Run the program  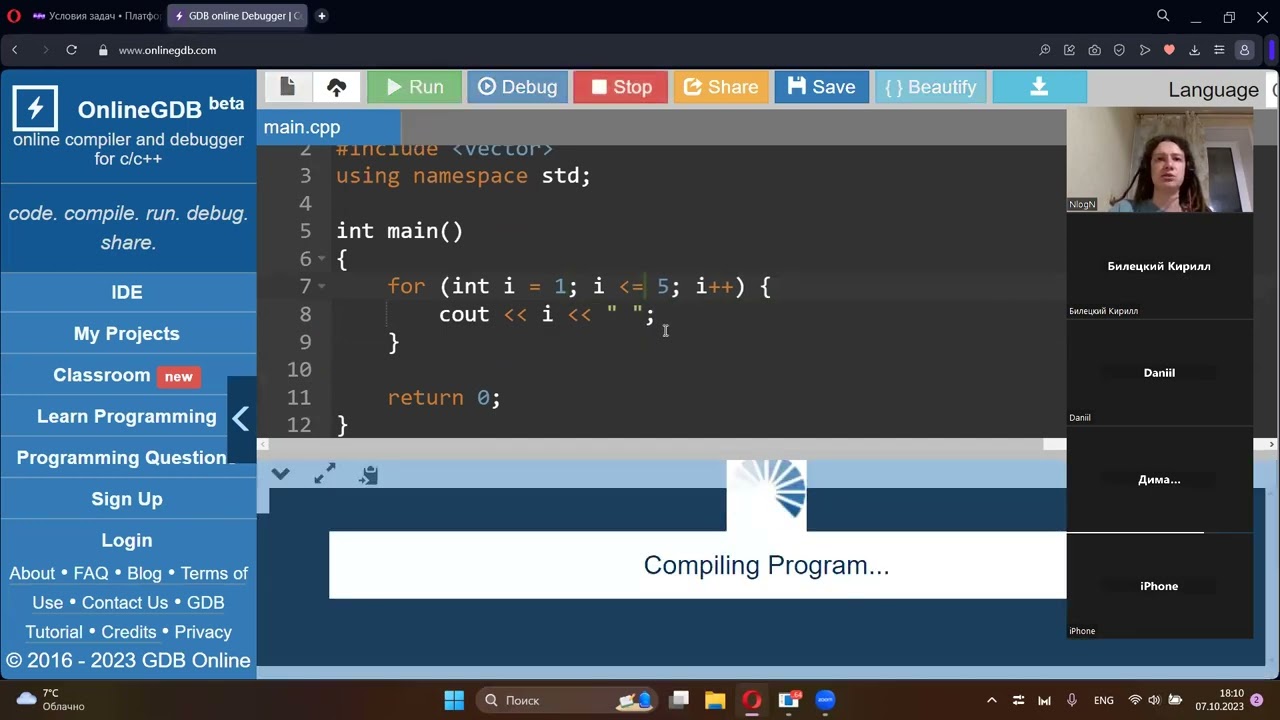pos(414,87)
